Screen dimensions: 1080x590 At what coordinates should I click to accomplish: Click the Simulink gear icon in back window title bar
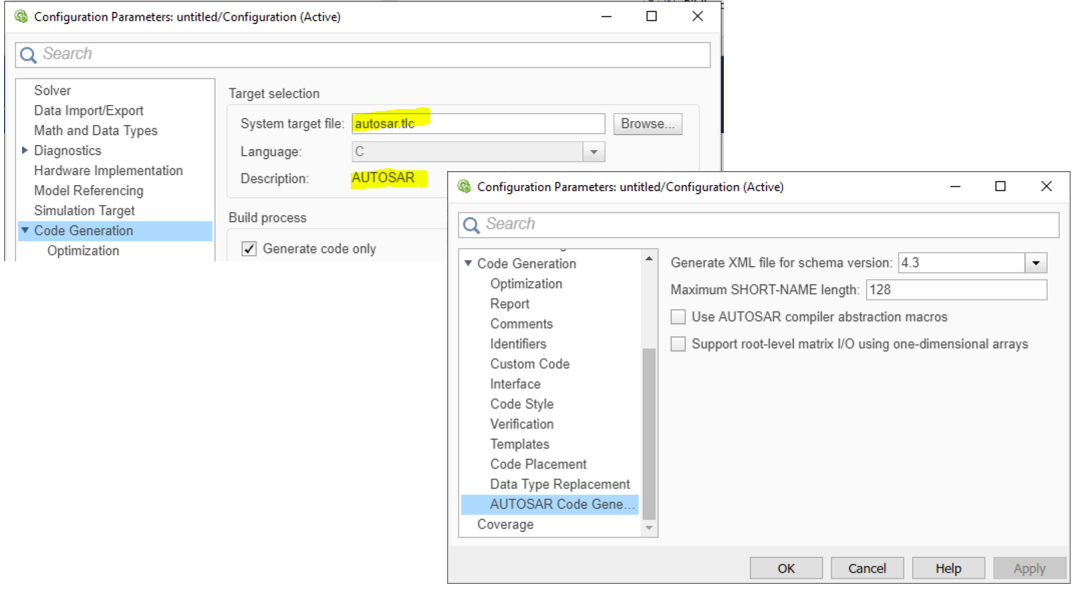(x=21, y=17)
